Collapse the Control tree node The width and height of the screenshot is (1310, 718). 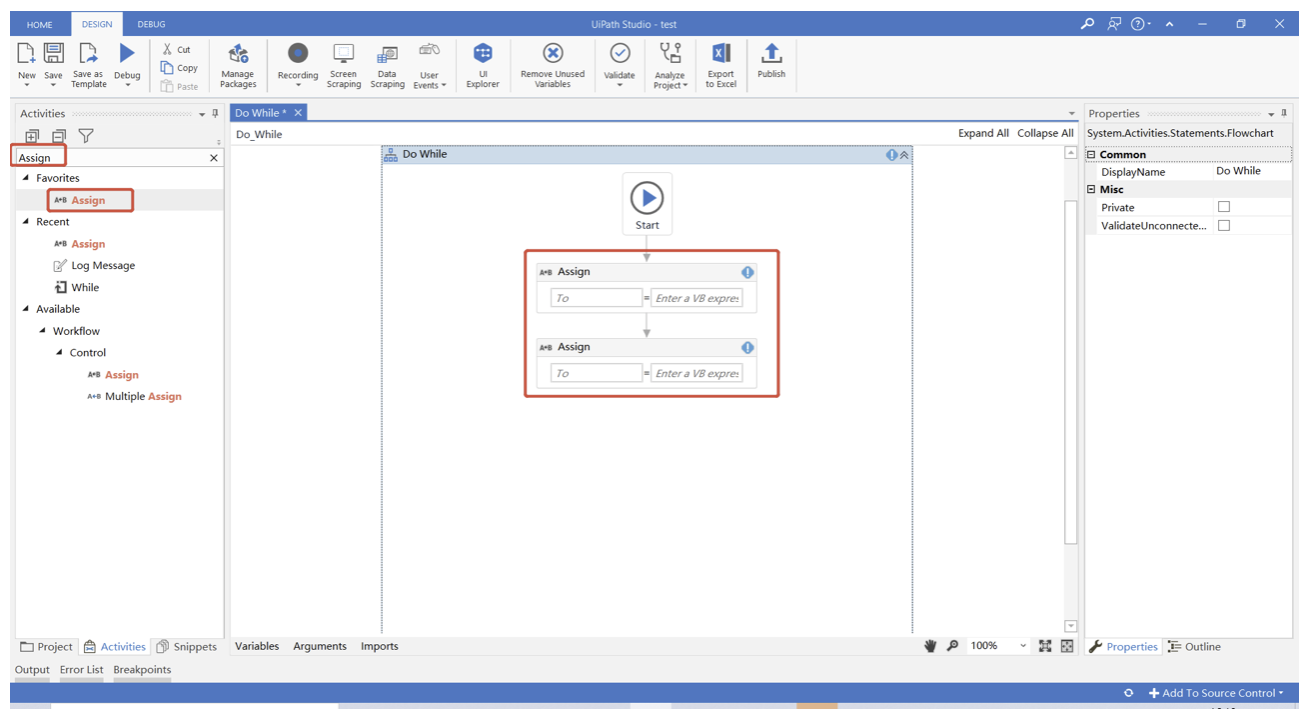tap(60, 353)
